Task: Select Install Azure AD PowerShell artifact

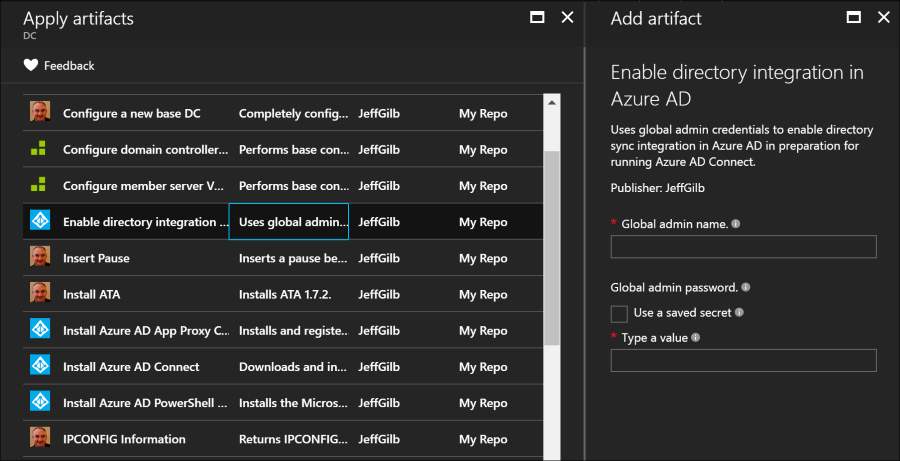Action: coord(146,403)
